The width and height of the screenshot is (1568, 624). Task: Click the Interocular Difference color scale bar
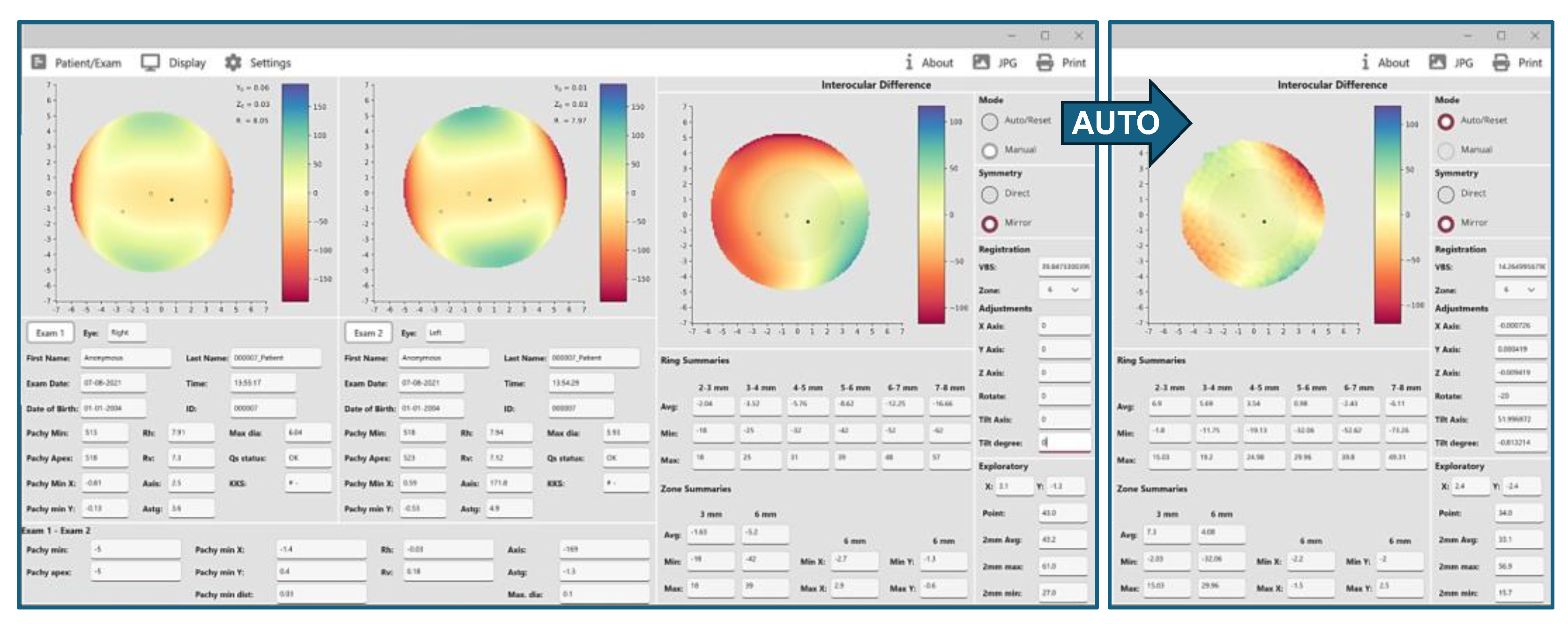(930, 214)
